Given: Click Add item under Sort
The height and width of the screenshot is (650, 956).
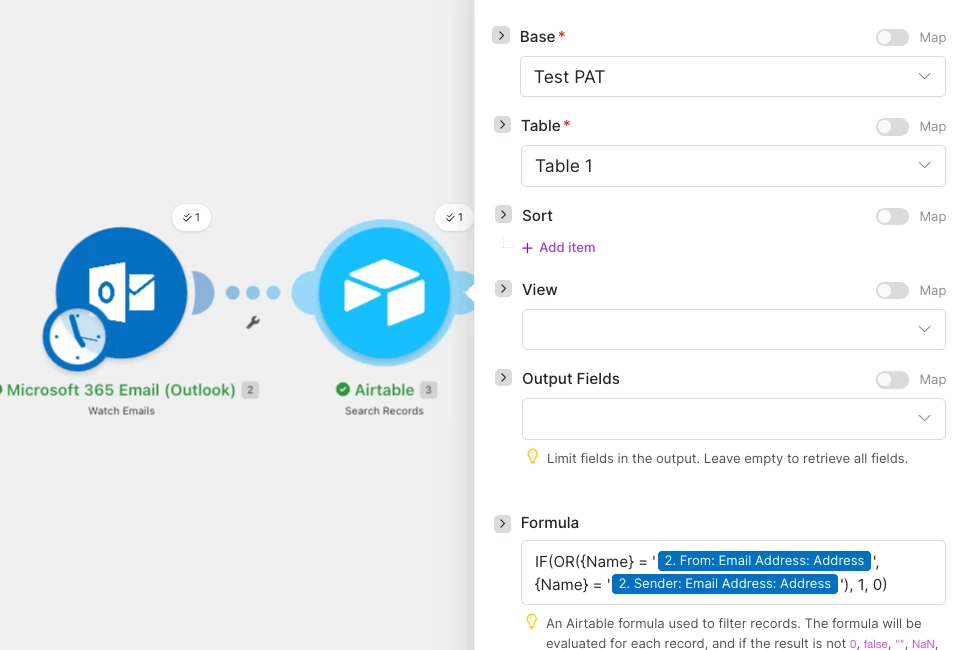Looking at the screenshot, I should click(x=558, y=248).
